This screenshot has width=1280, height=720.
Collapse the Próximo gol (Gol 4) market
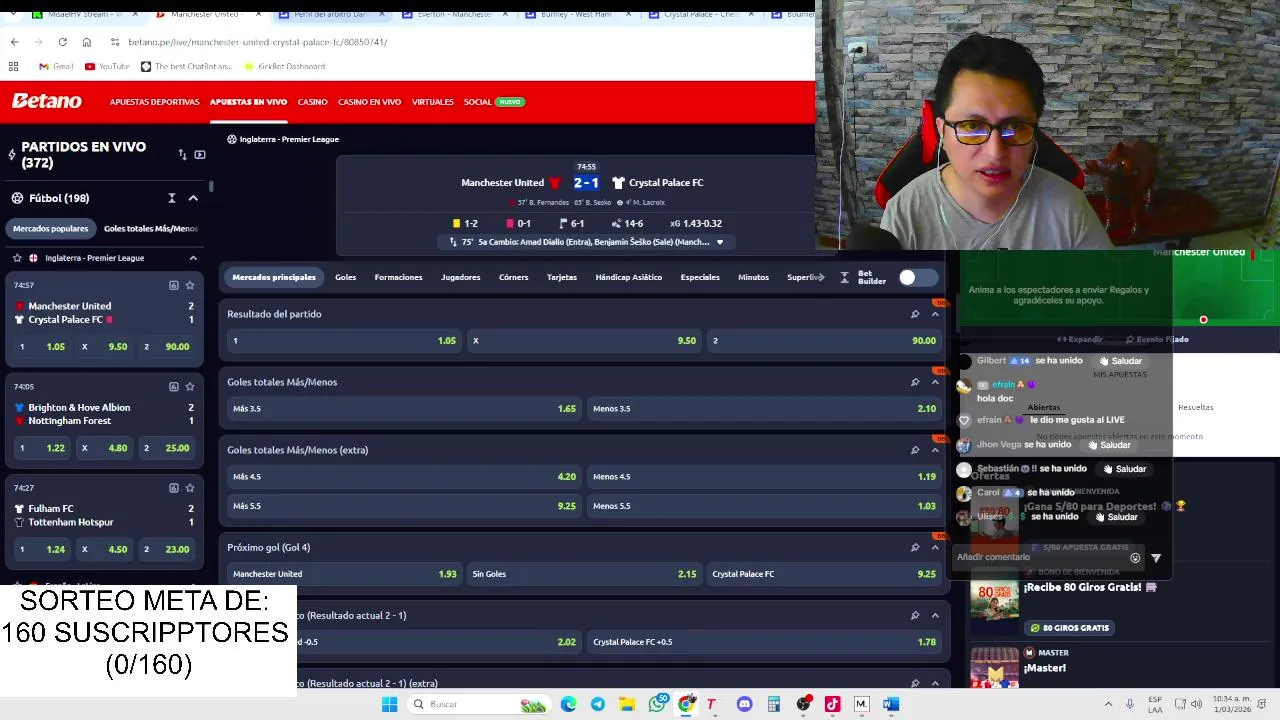935,547
